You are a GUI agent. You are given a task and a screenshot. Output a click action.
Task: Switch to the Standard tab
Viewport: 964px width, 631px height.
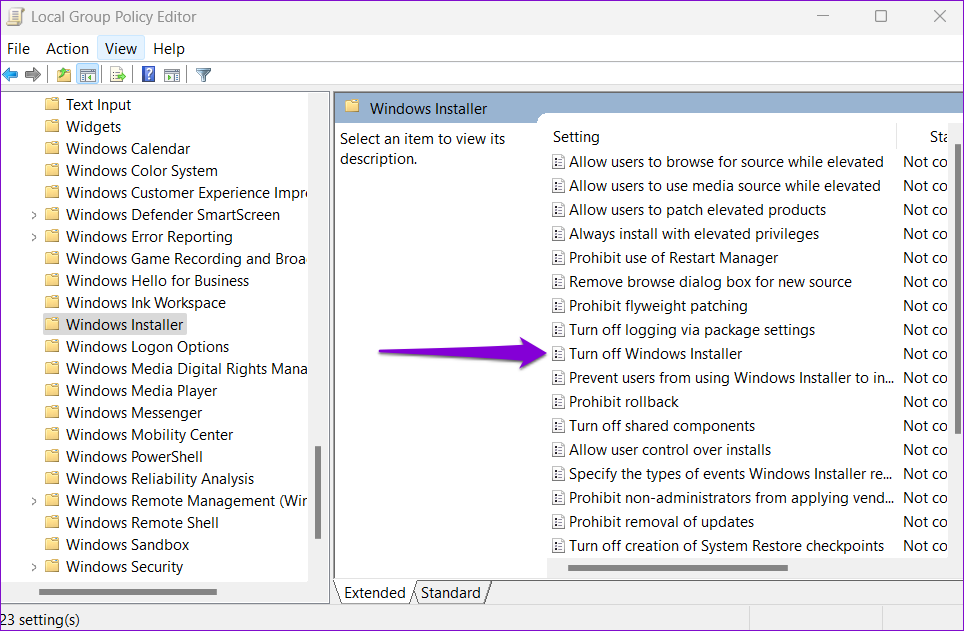[x=450, y=593]
